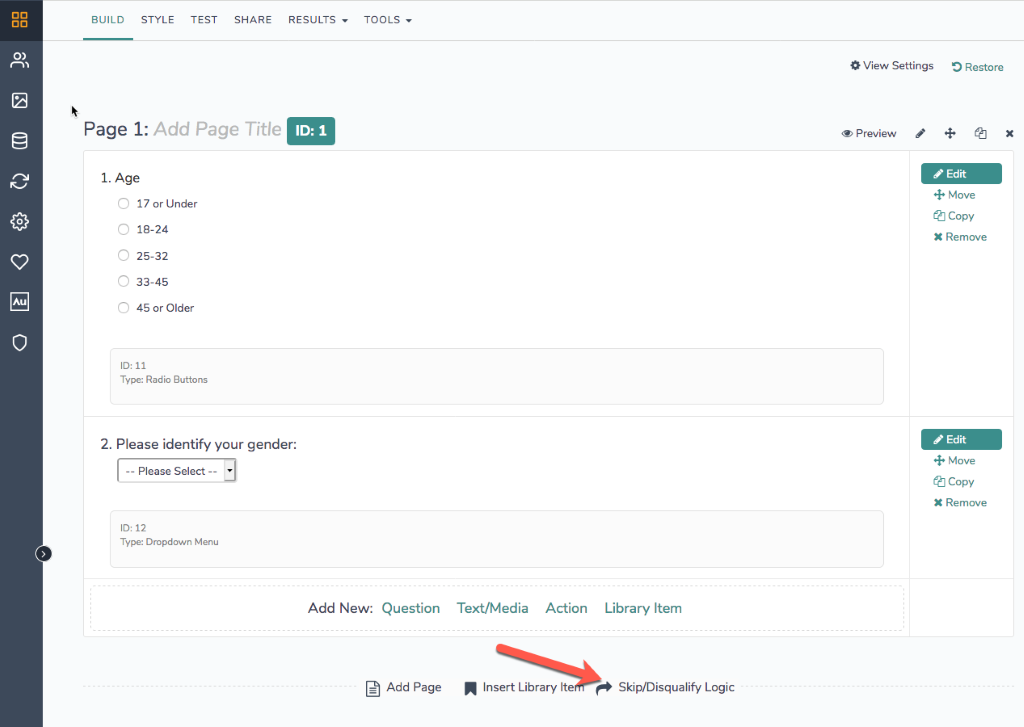This screenshot has width=1024, height=727.
Task: Click the copy page icon
Action: click(x=981, y=133)
